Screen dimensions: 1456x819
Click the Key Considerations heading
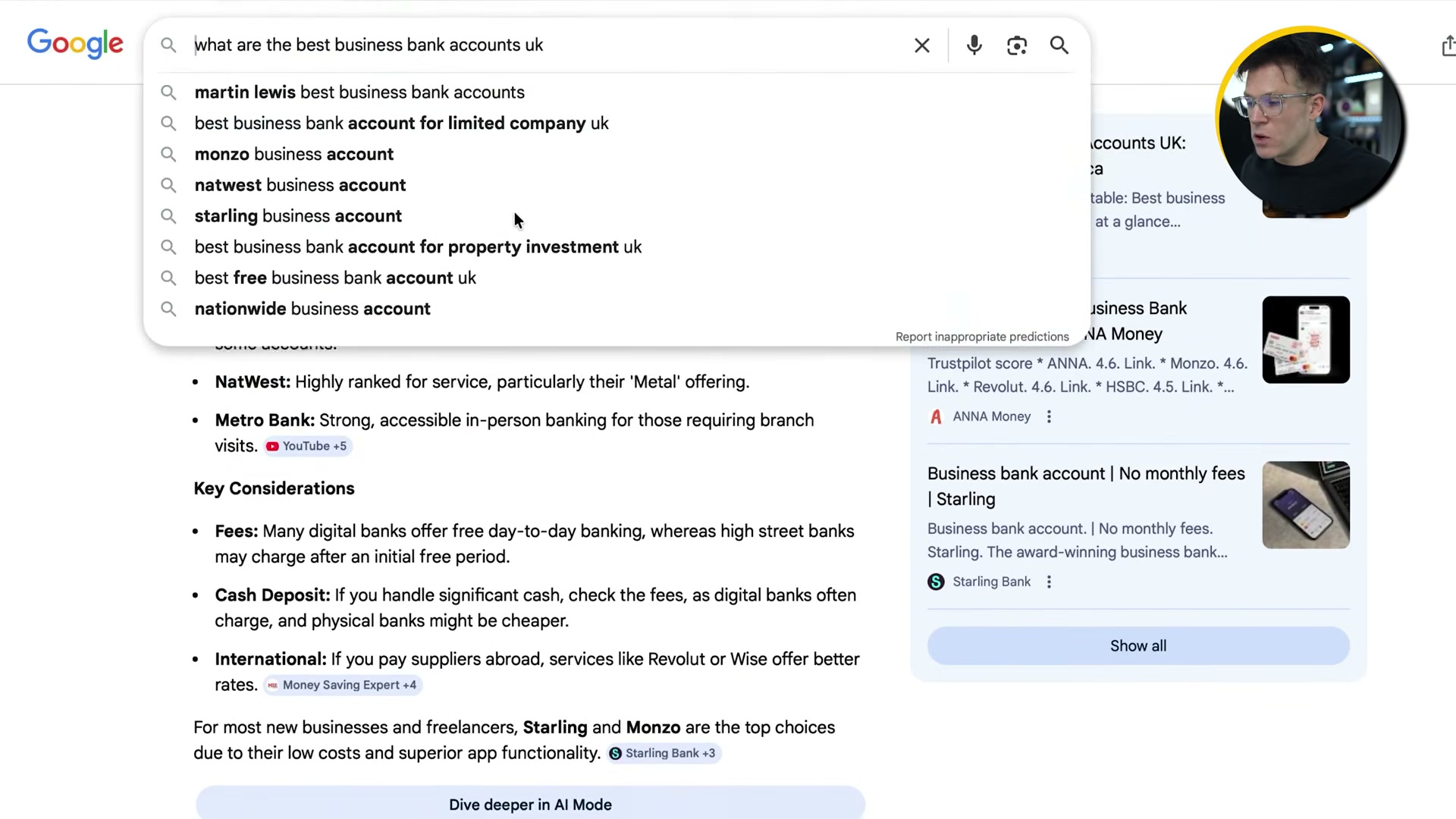tap(274, 488)
